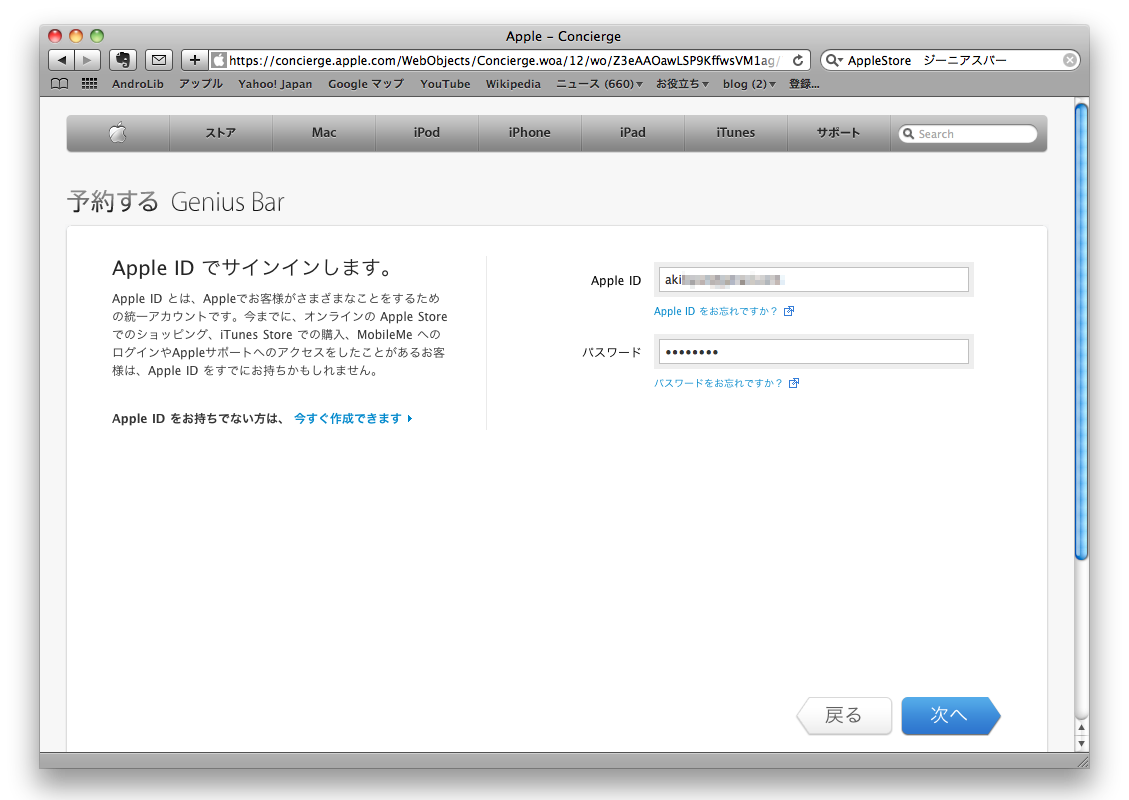Open the Wikipedia bookmark
The height and width of the screenshot is (800, 1129).
coord(513,84)
